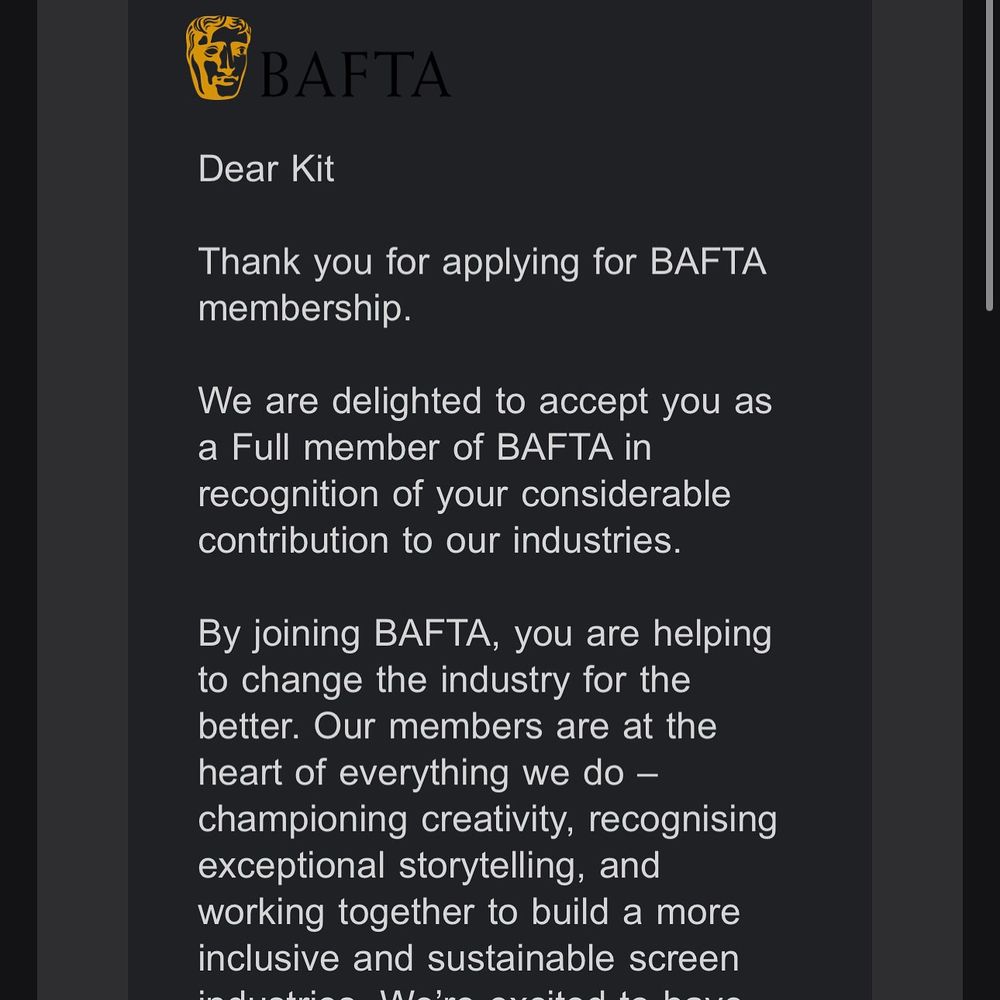Click "contribution to our industries." line
Screen dimensions: 1000x1000
[439, 540]
